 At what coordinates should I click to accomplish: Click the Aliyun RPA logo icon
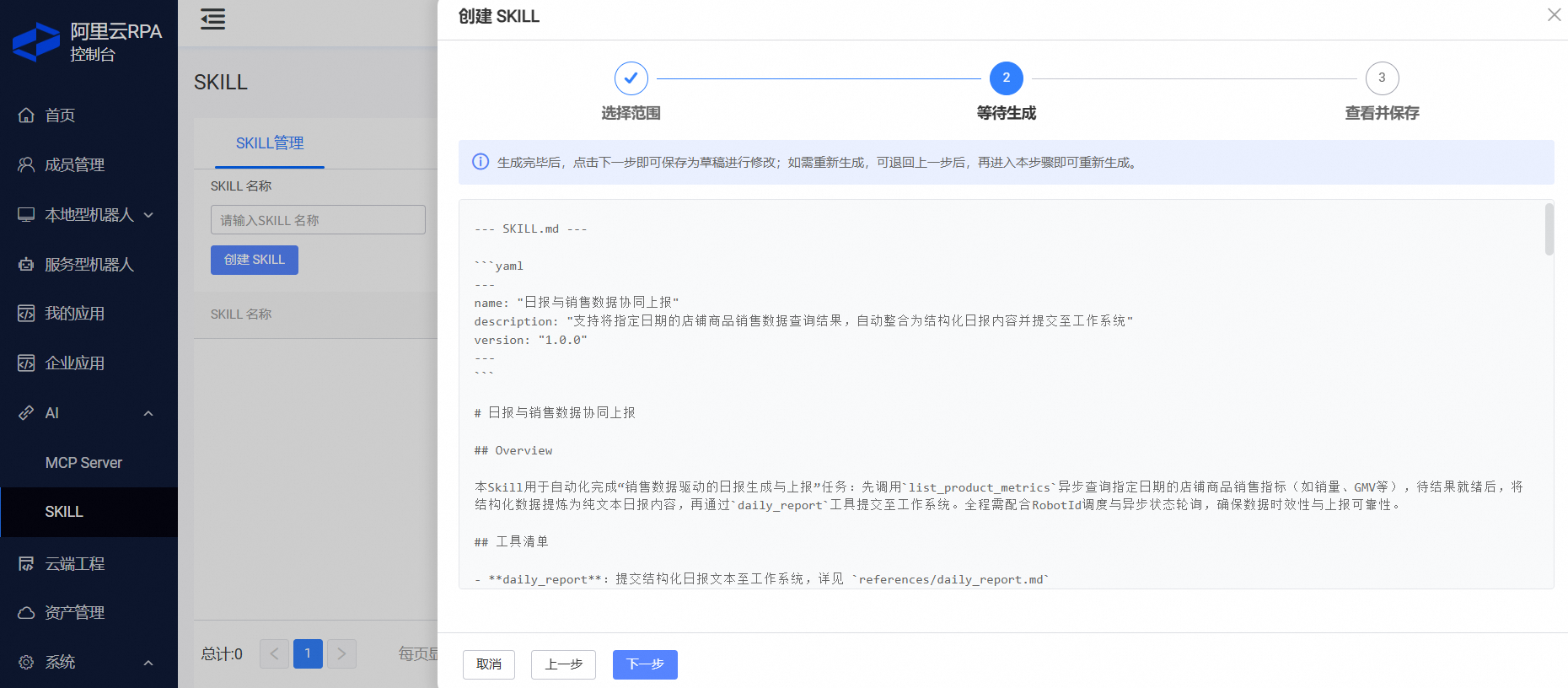[x=36, y=42]
